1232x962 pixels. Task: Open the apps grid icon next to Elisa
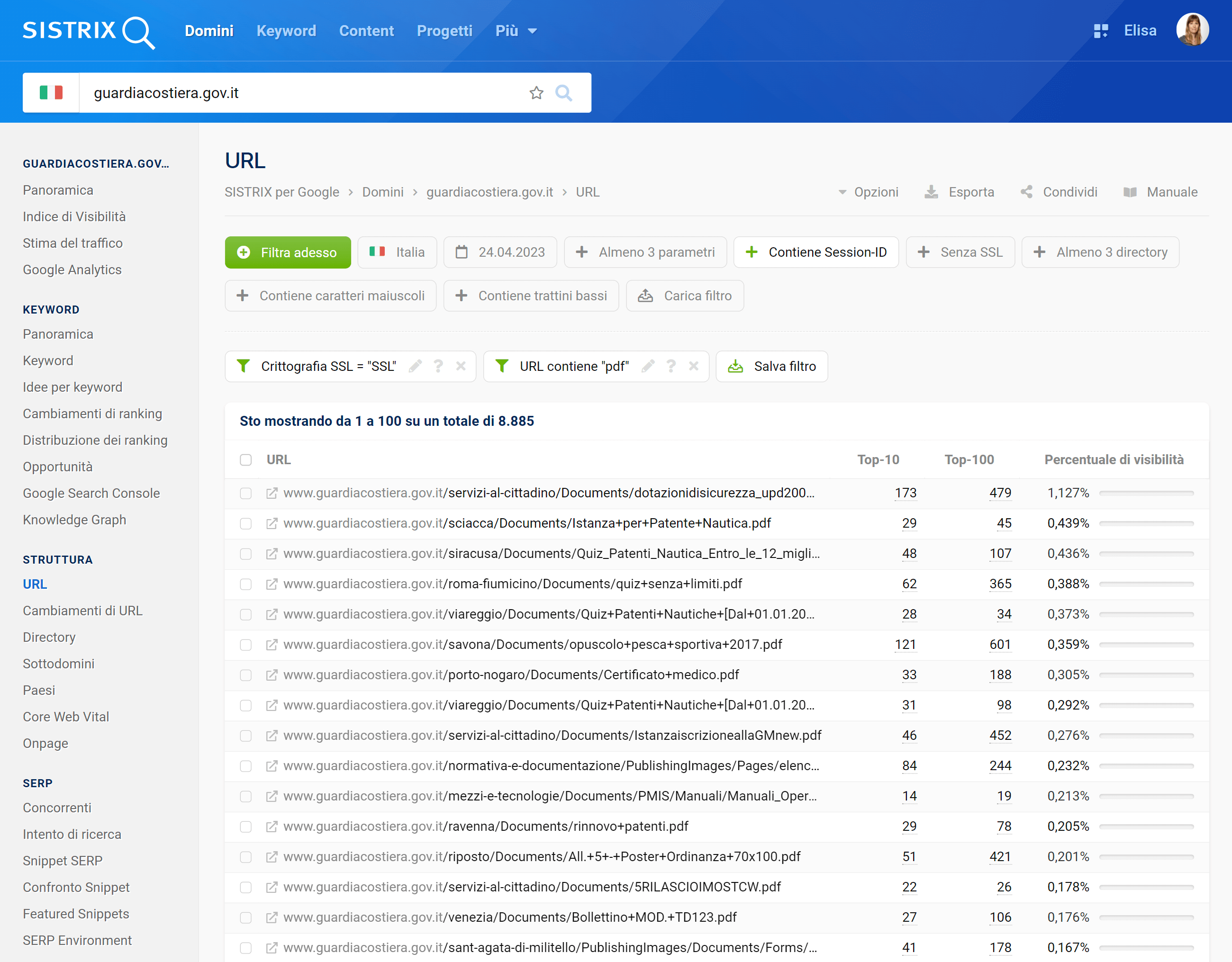point(1101,31)
